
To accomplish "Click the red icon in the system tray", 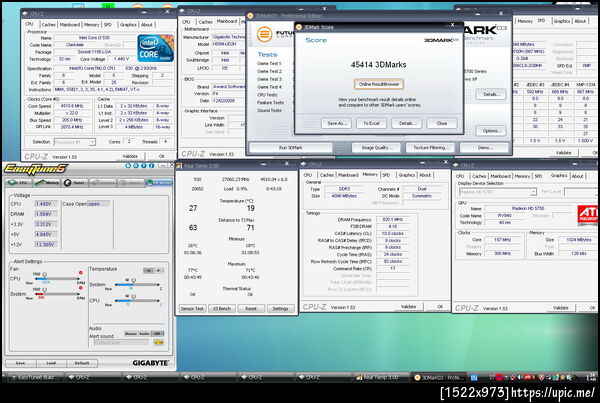I will [x=499, y=377].
